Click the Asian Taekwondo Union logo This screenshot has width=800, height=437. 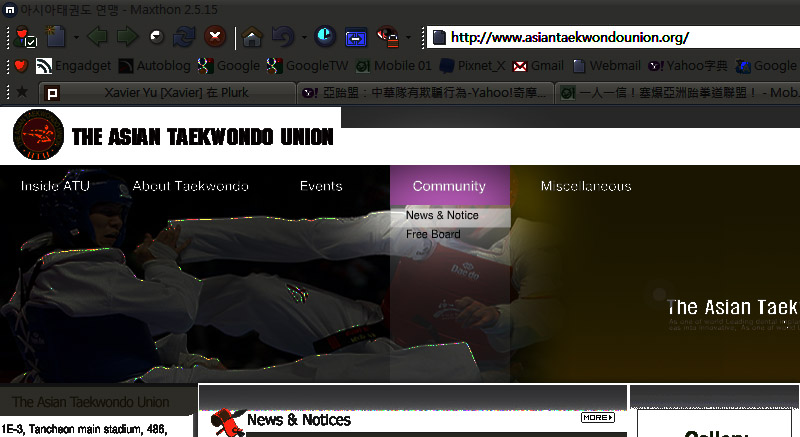point(38,135)
